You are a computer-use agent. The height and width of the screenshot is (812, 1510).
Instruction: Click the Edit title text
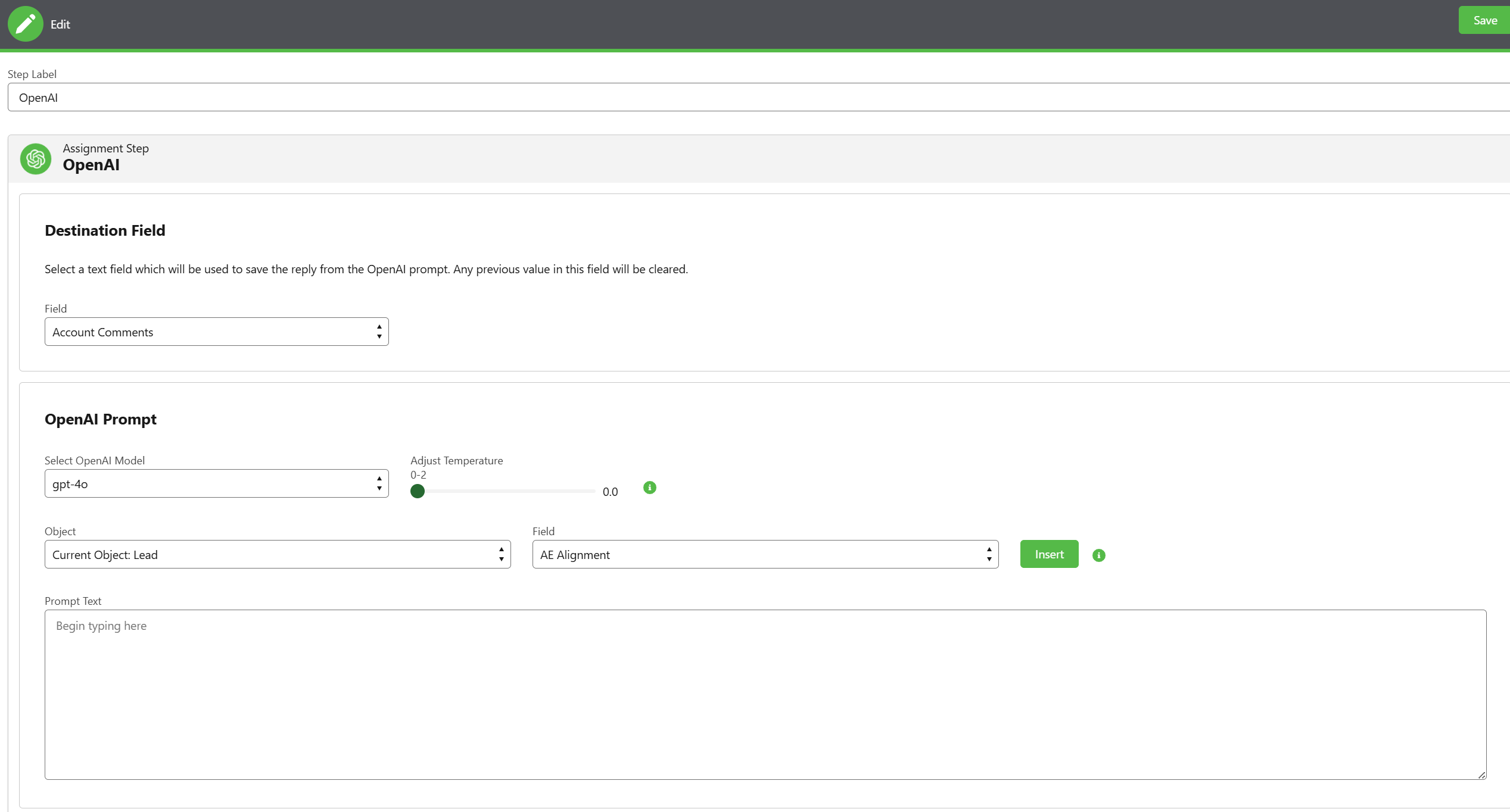[60, 24]
